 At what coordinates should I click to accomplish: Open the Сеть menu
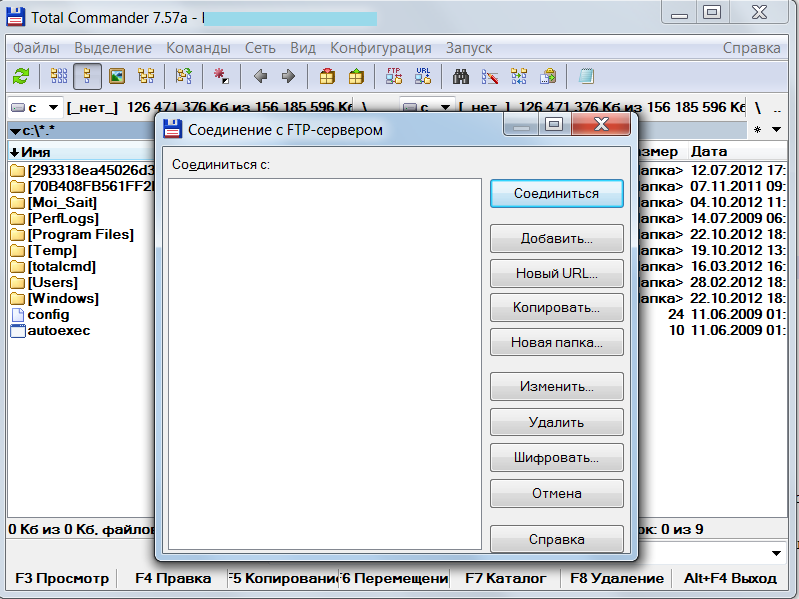click(260, 48)
